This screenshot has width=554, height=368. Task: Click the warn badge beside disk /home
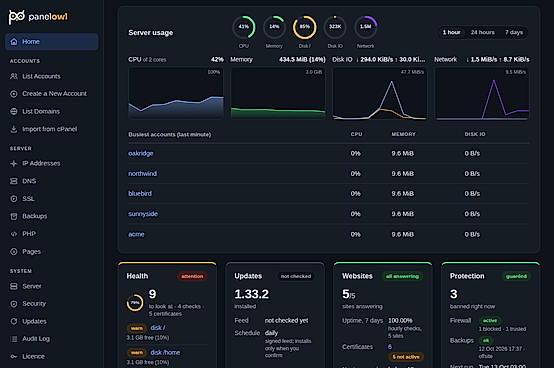(137, 353)
